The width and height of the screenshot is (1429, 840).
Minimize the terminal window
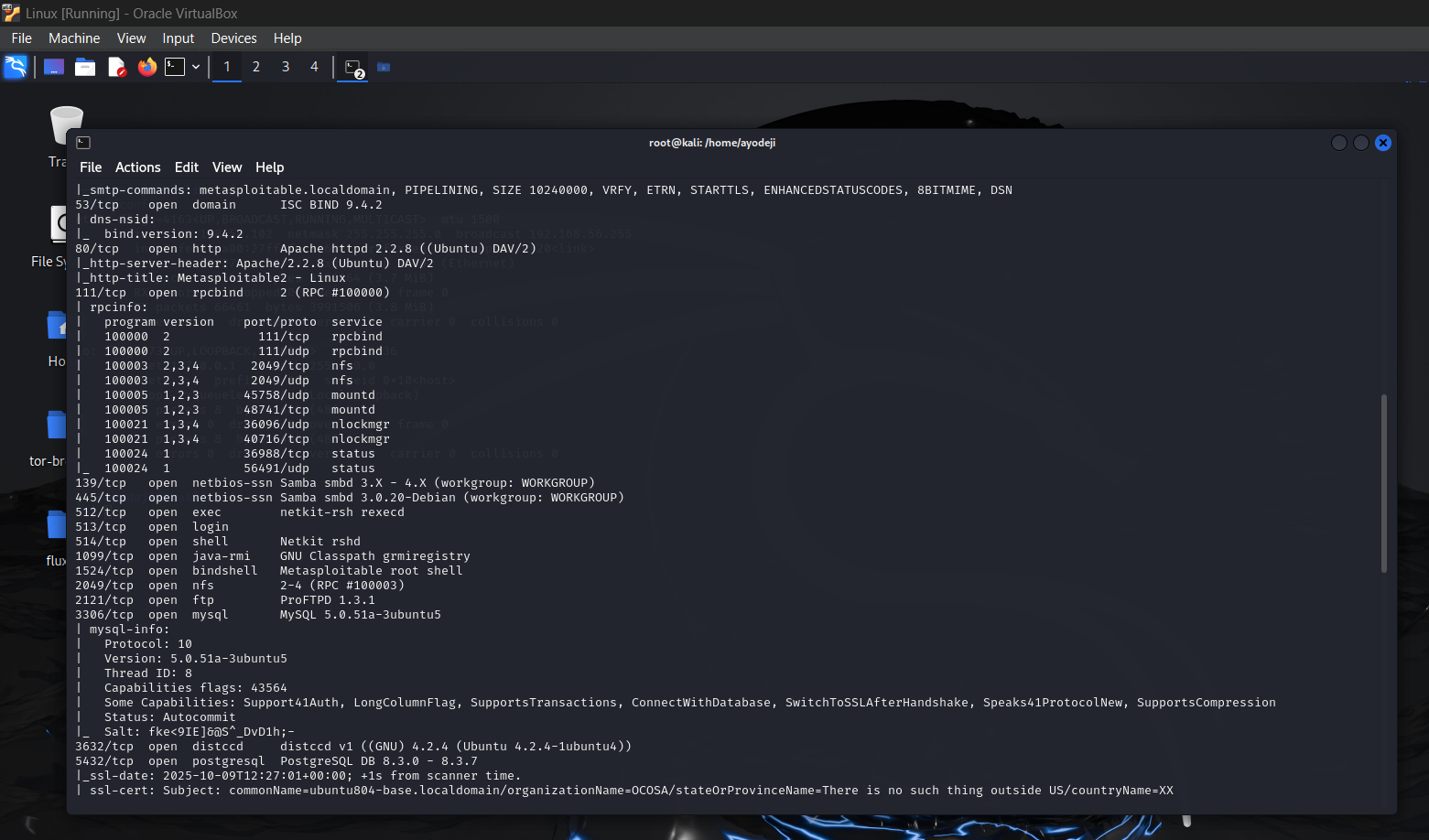1338,143
